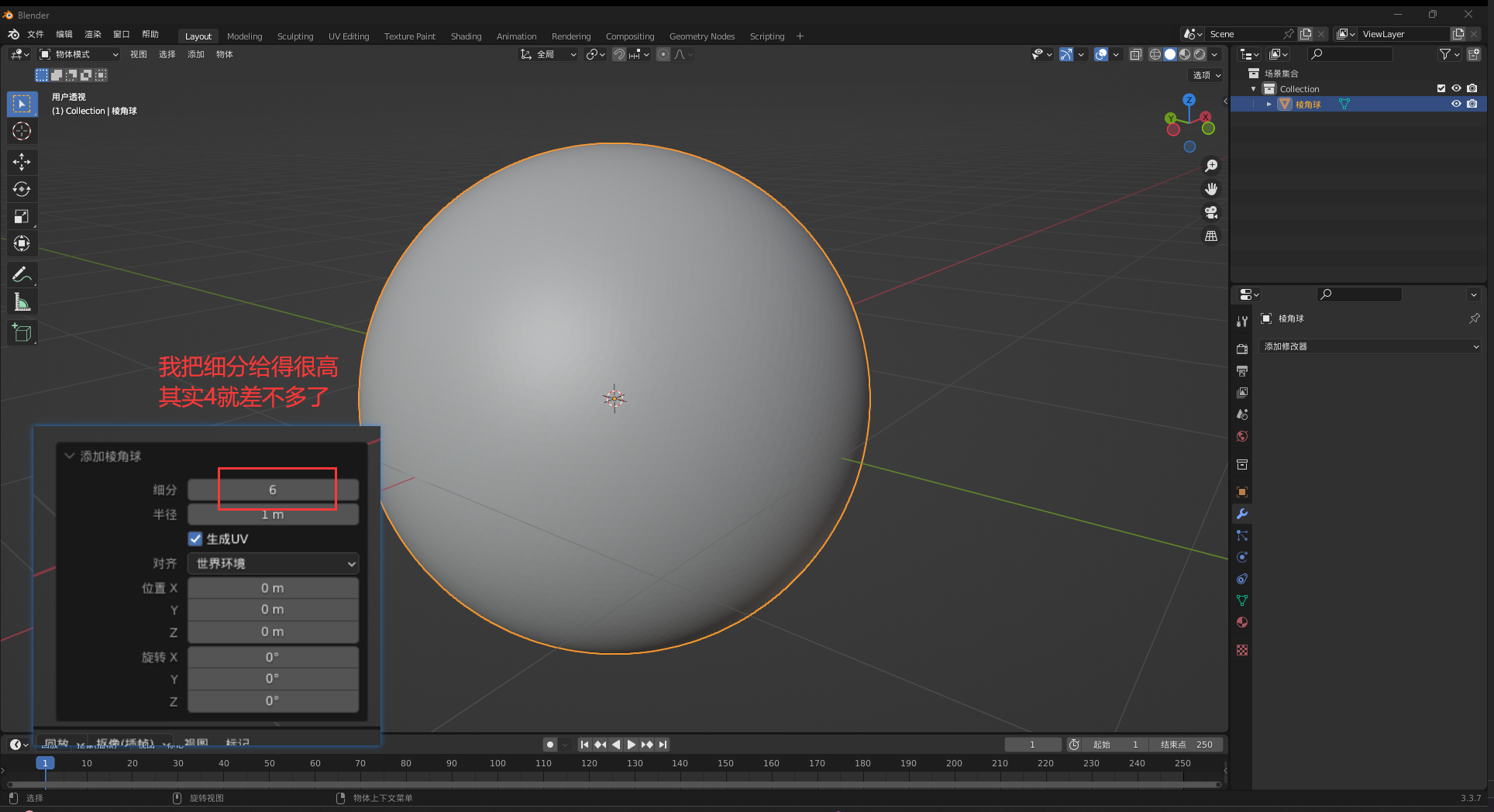Open the 世界环境 alignment dropdown

click(273, 563)
